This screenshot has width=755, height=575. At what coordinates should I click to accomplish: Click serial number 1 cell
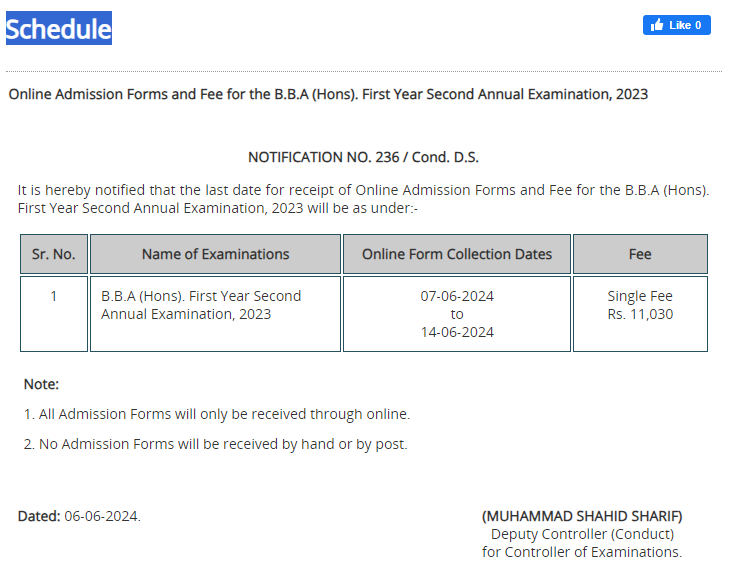click(54, 314)
